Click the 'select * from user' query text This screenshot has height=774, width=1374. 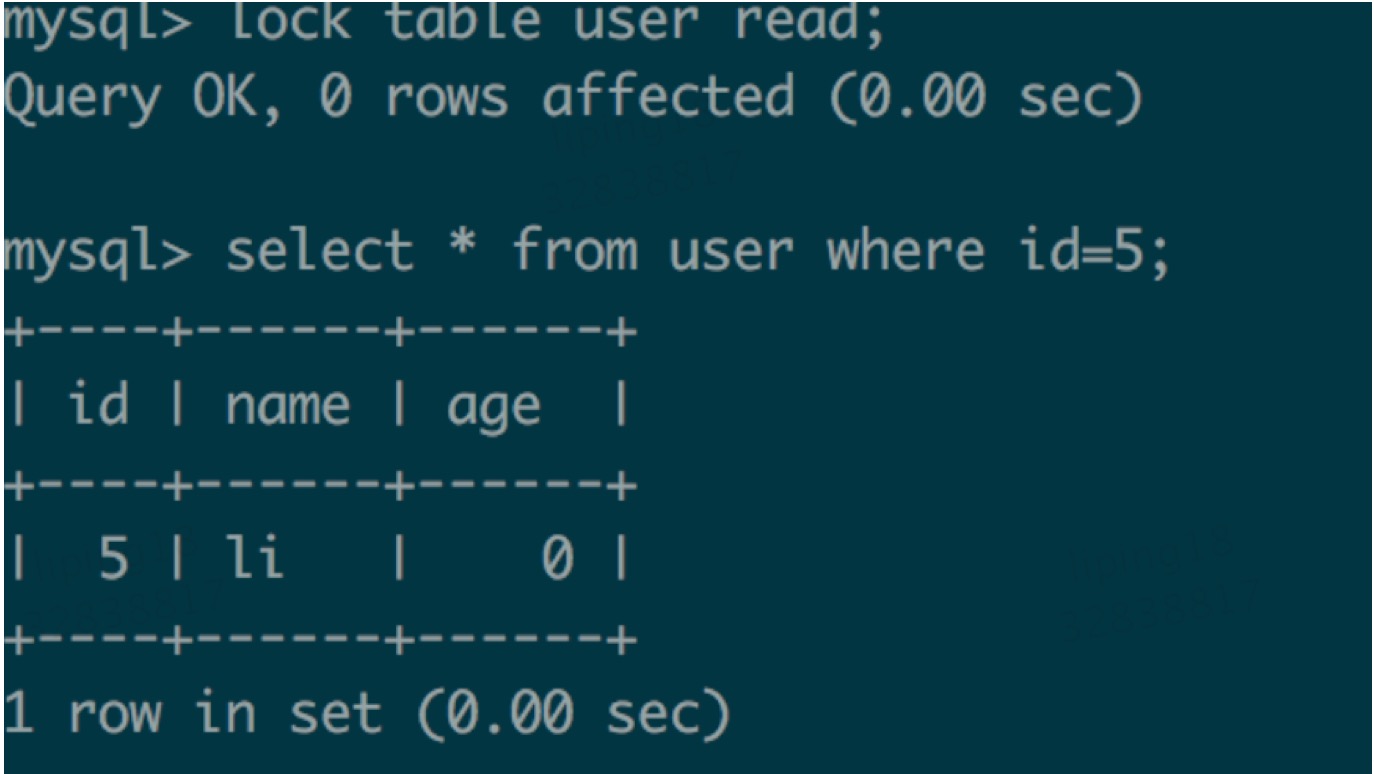coord(510,250)
